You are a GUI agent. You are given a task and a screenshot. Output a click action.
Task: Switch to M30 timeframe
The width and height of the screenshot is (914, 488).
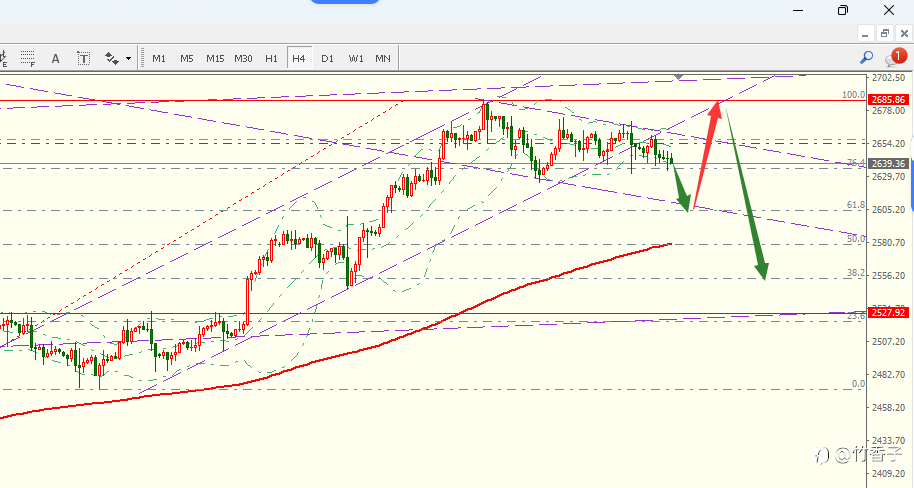pos(243,58)
